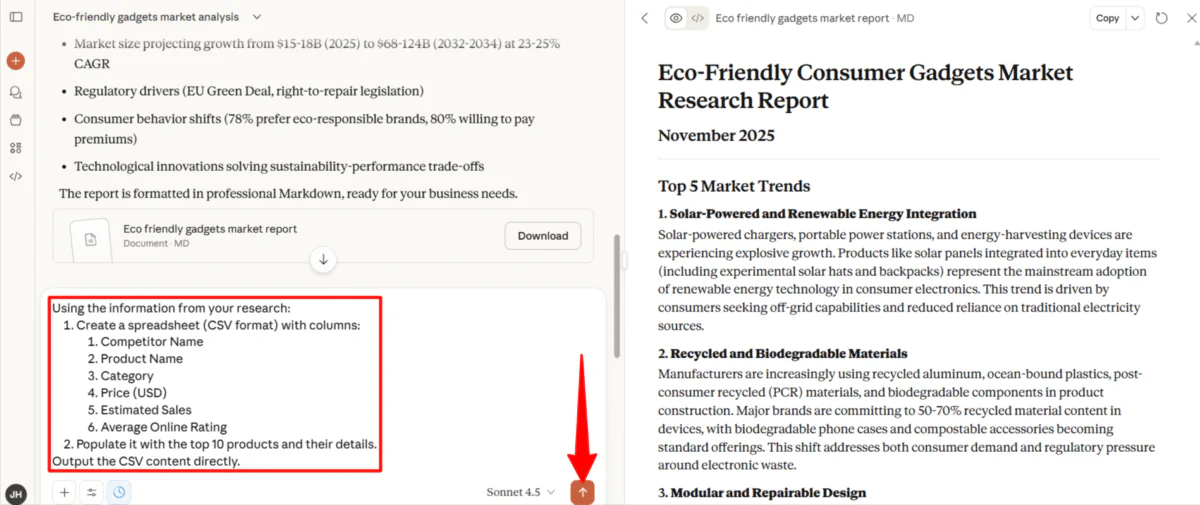Download the Eco friendly gadgets market report
Viewport: 1200px width, 505px height.
[543, 236]
